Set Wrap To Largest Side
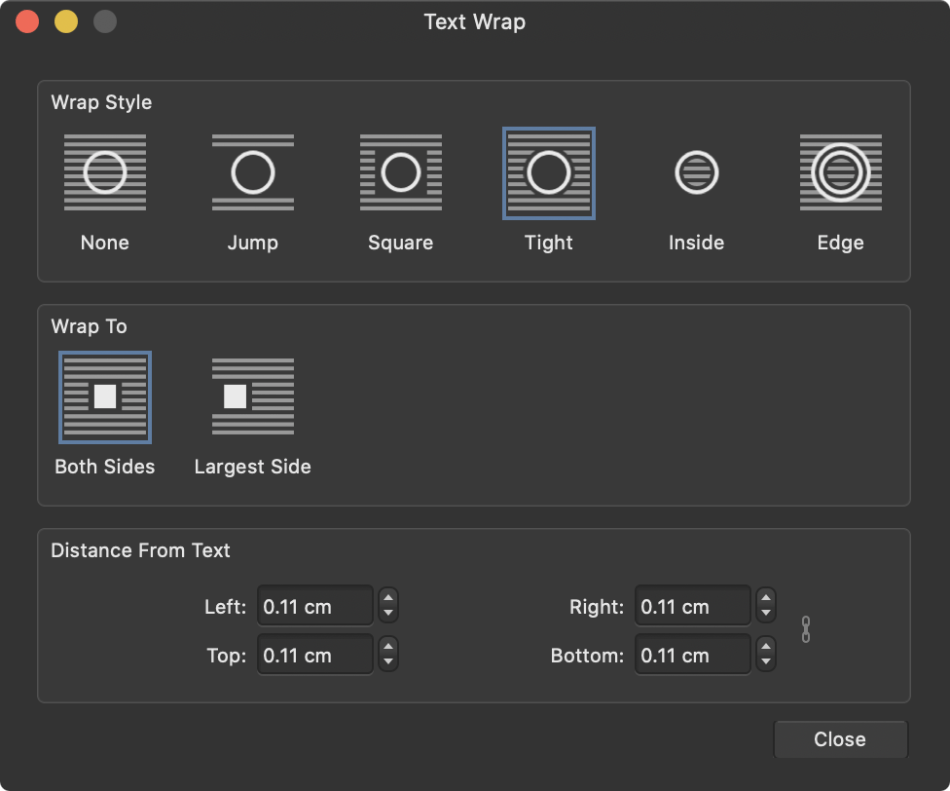 [253, 397]
